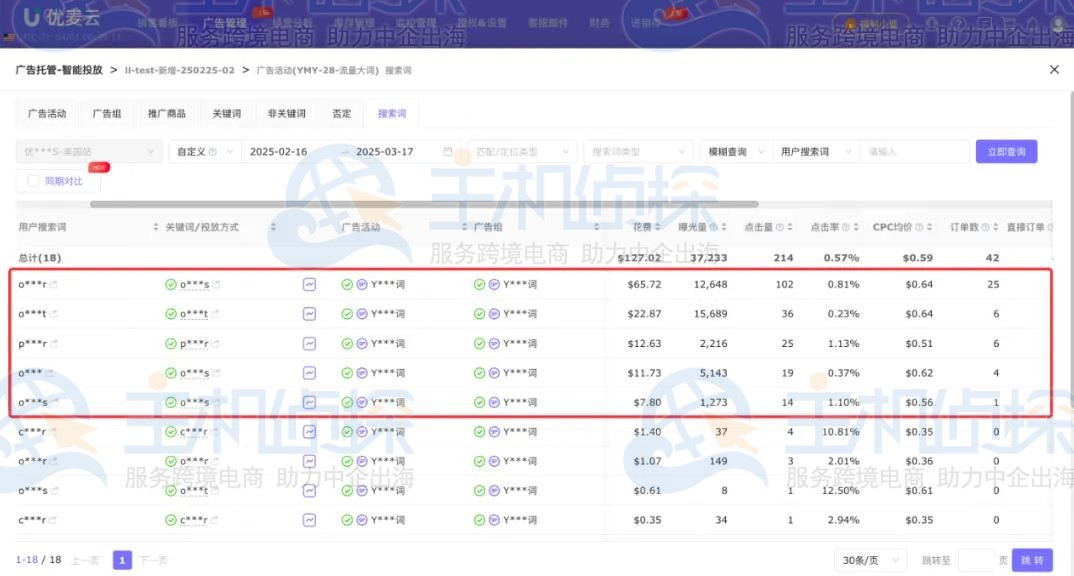Switch to the 关键词 tab
The height and width of the screenshot is (576, 1074).
[226, 113]
